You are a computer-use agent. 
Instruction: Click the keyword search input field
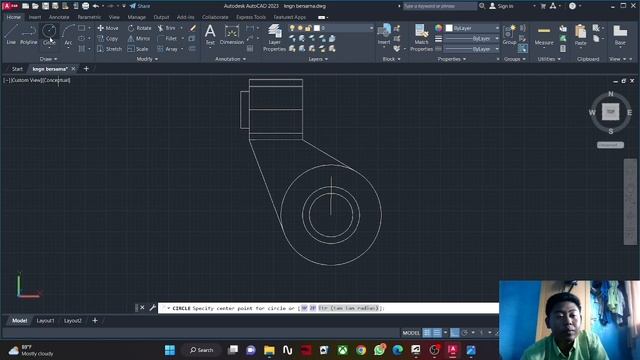click(x=440, y=6)
